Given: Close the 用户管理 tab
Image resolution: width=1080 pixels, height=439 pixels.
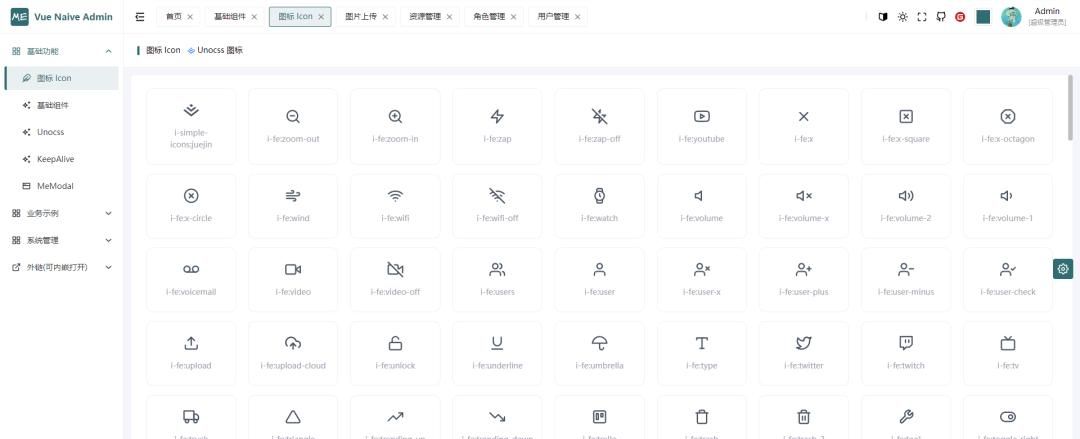Looking at the screenshot, I should pyautogui.click(x=577, y=17).
